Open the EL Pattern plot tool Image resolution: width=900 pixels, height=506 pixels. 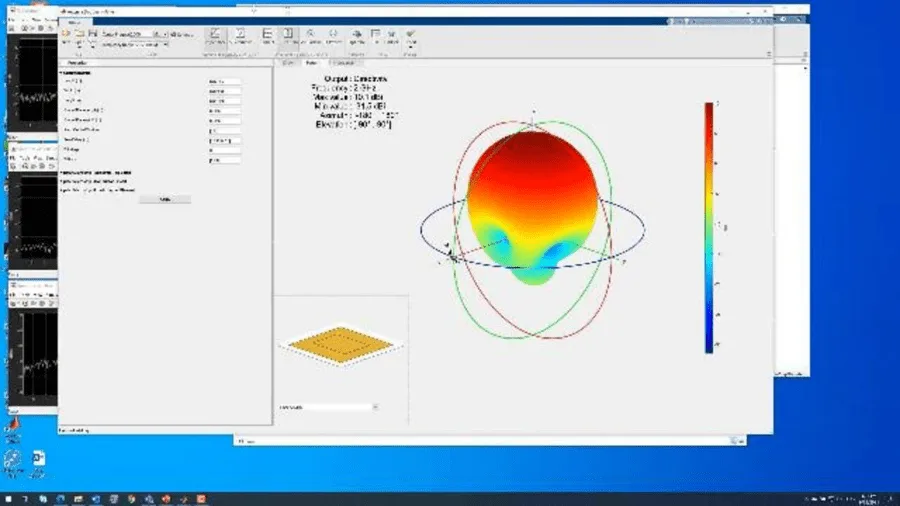click(333, 37)
